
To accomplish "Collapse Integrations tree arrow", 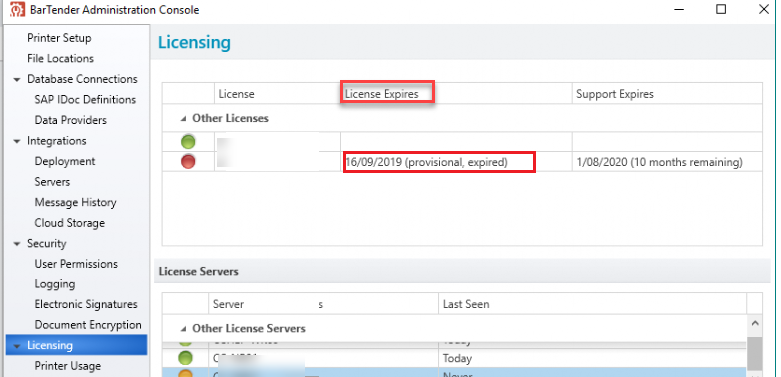I will tap(17, 141).
